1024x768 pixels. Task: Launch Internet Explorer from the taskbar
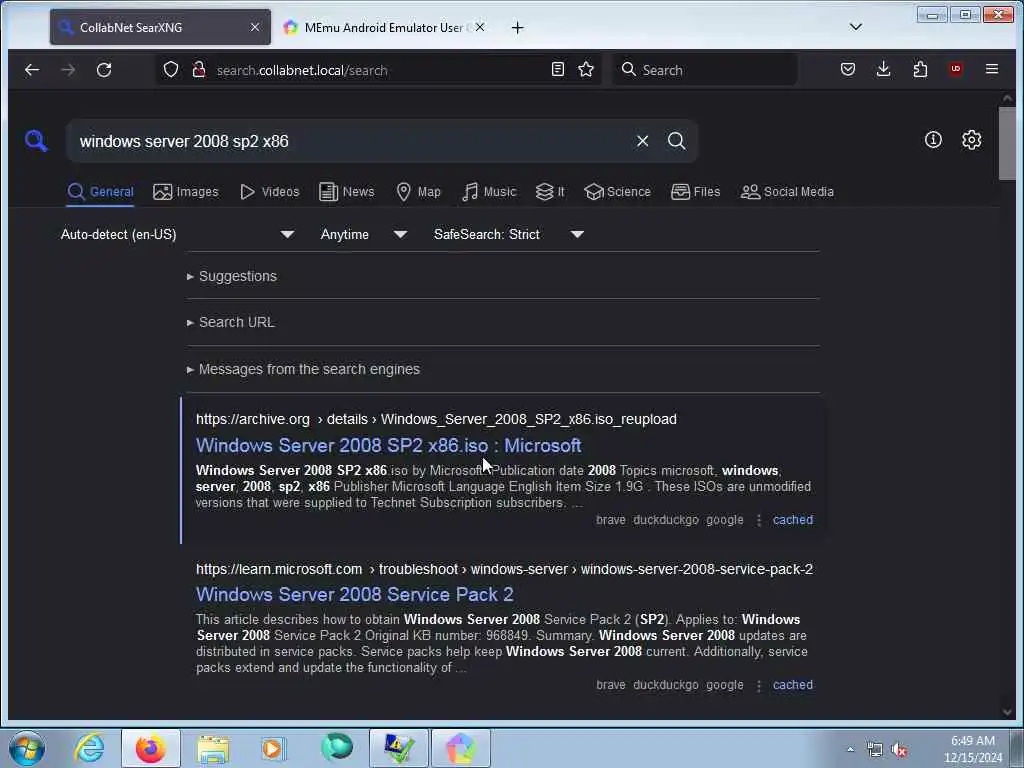89,748
